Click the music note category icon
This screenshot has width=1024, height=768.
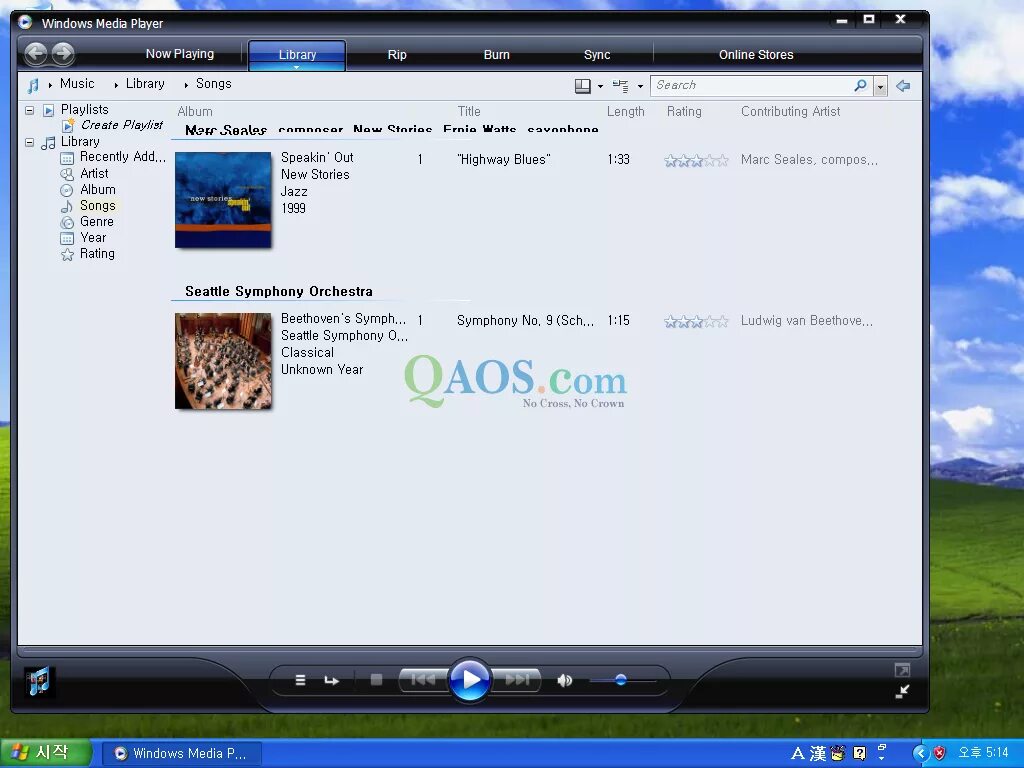tap(33, 86)
